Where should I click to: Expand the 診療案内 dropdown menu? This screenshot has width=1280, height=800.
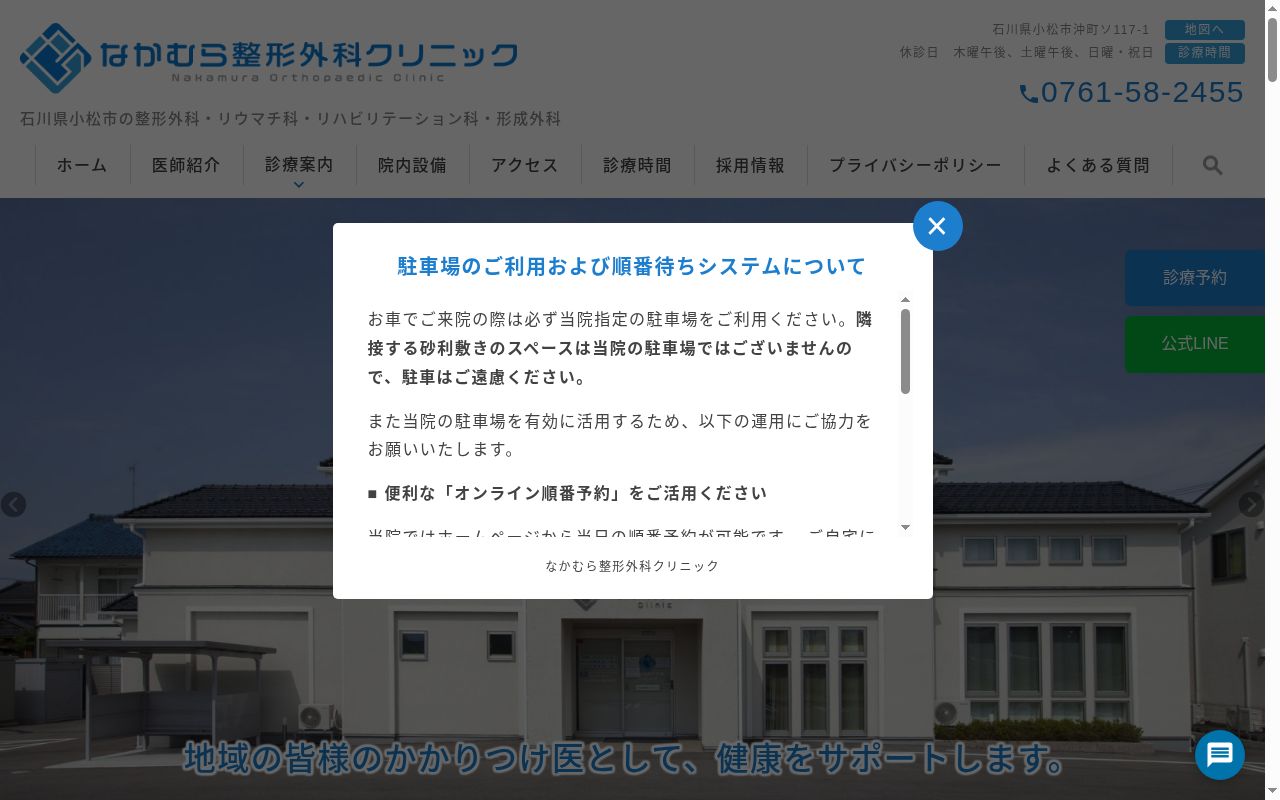(299, 166)
